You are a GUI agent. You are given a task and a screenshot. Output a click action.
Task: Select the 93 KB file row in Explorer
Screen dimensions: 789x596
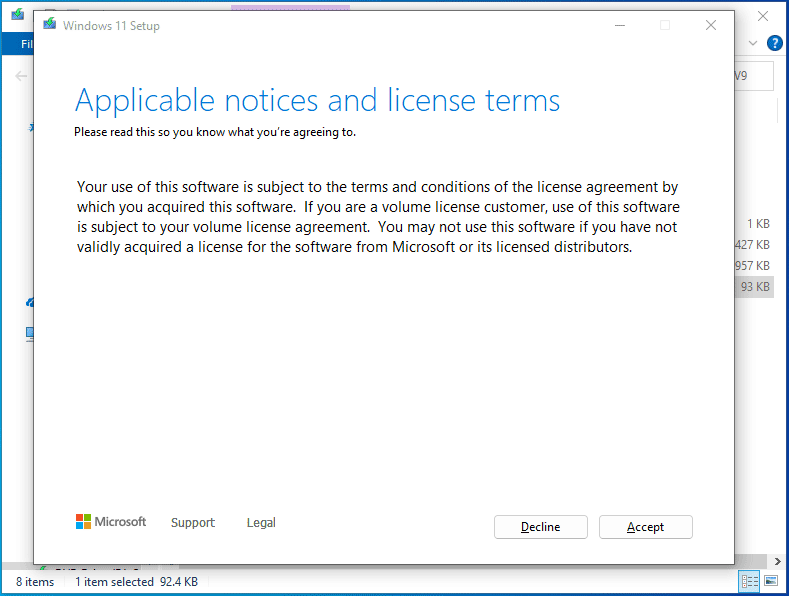click(754, 287)
